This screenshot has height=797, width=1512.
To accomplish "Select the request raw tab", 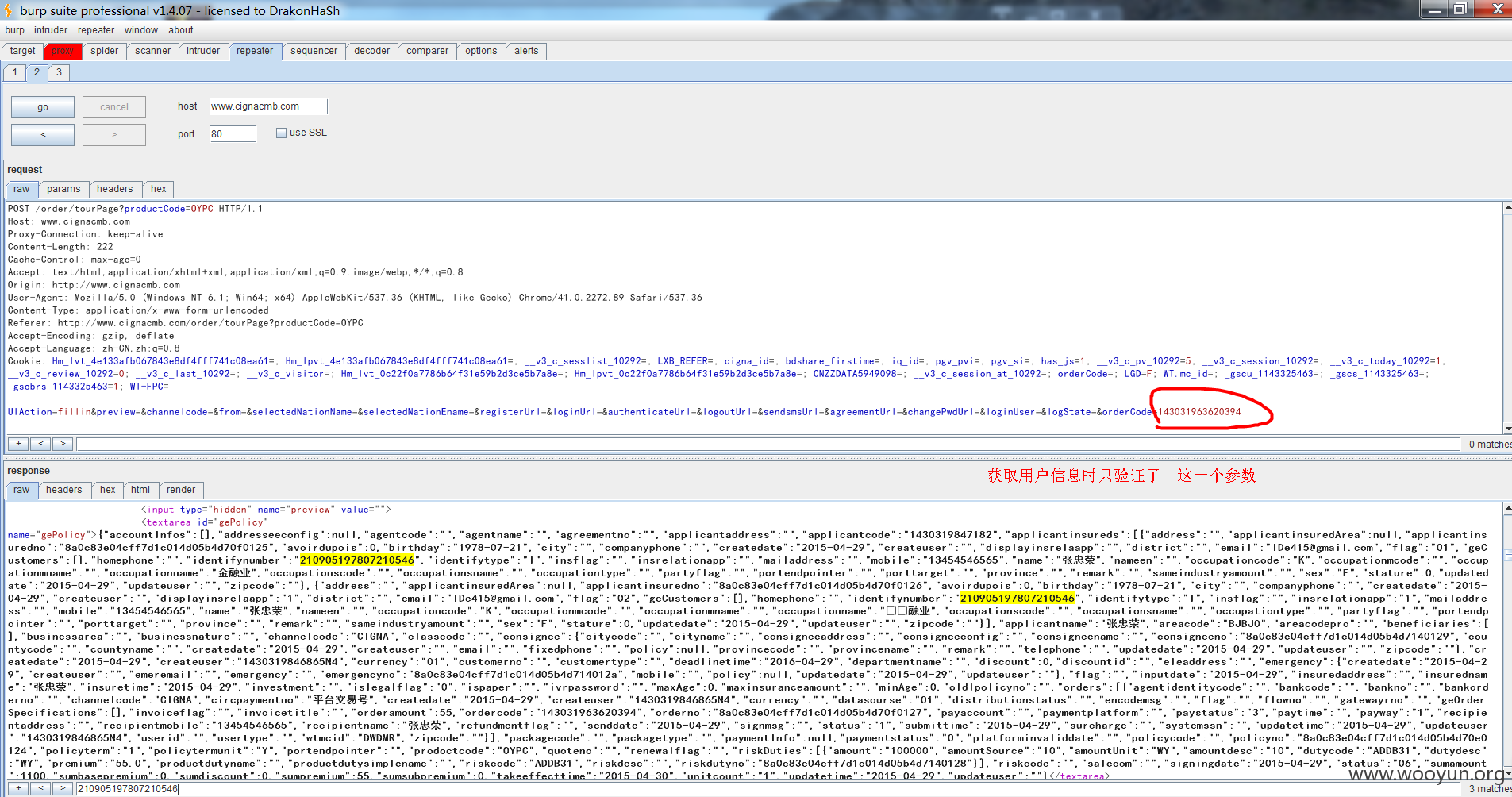I will [21, 189].
